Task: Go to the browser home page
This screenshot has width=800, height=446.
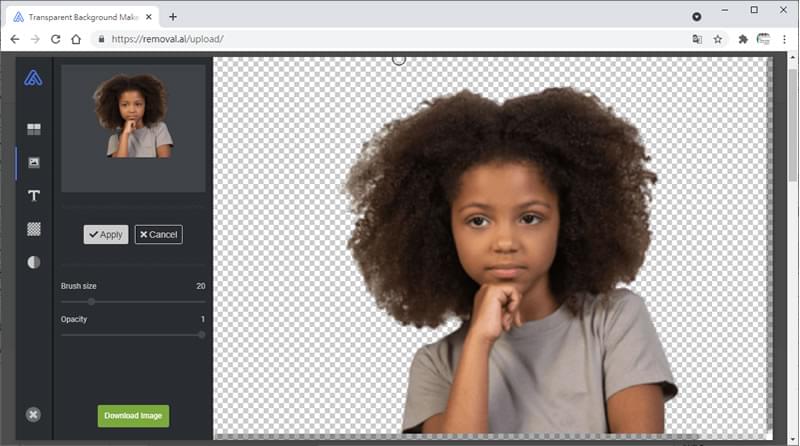Action: [x=76, y=39]
